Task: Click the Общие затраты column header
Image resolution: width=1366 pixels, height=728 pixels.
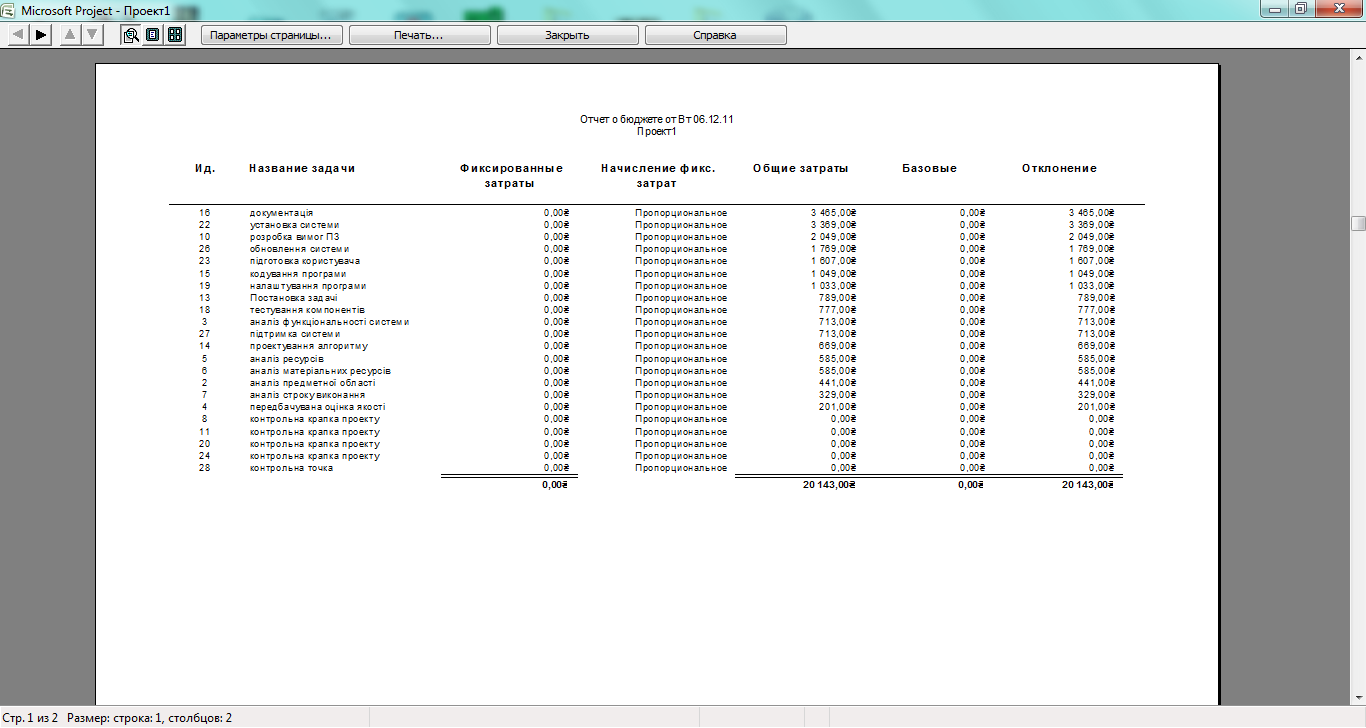Action: pyautogui.click(x=801, y=168)
